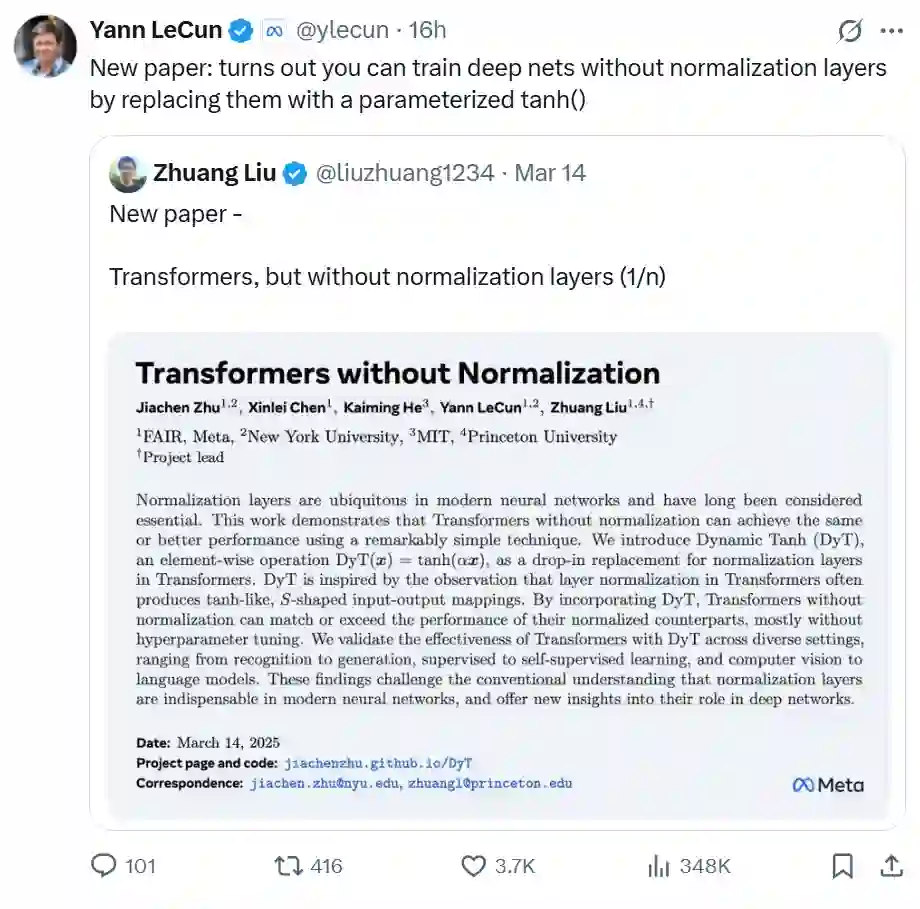Bookmark this post
Image resolution: width=920 pixels, height=909 pixels.
tap(843, 865)
